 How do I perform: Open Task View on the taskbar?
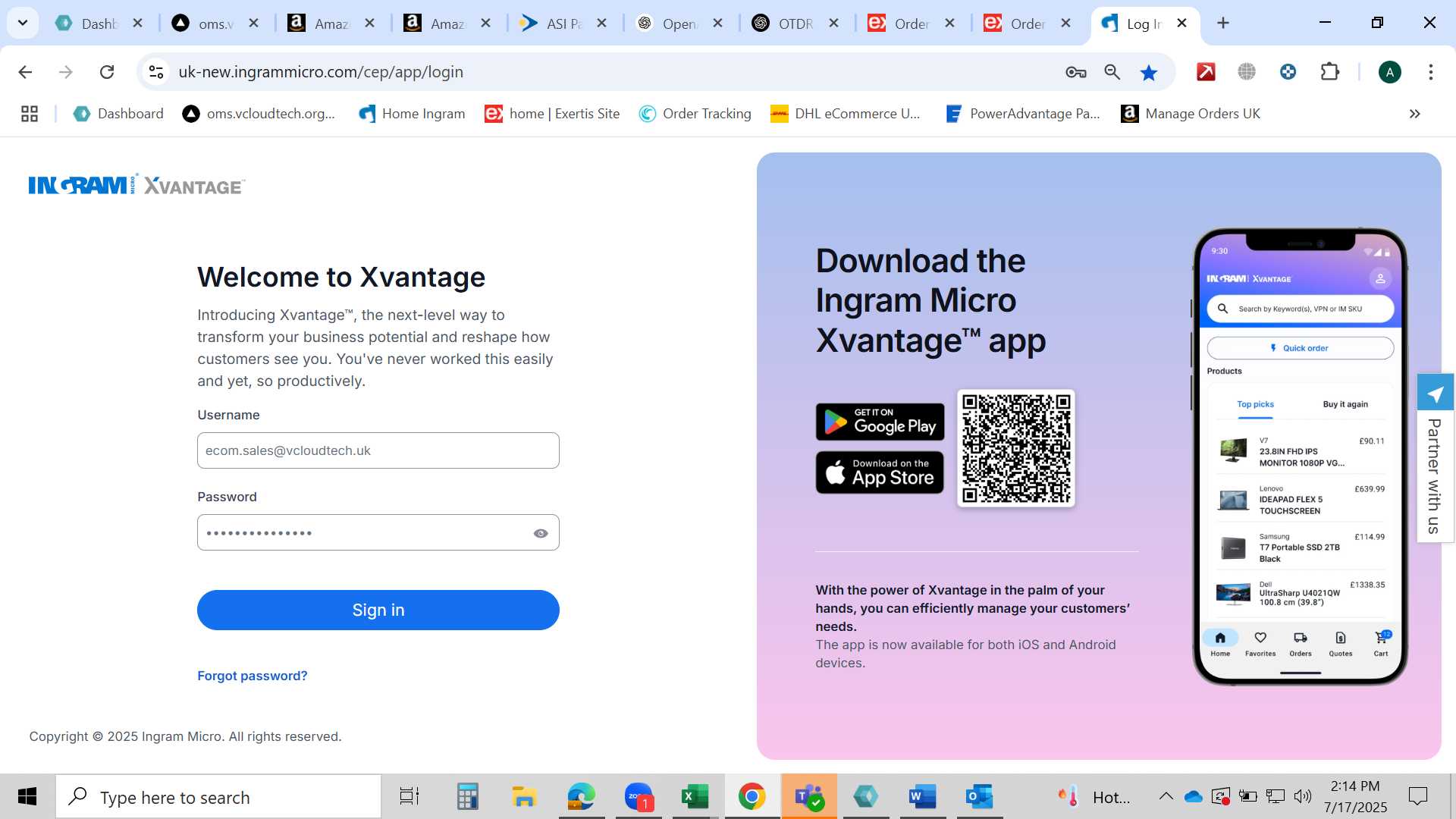(x=409, y=797)
